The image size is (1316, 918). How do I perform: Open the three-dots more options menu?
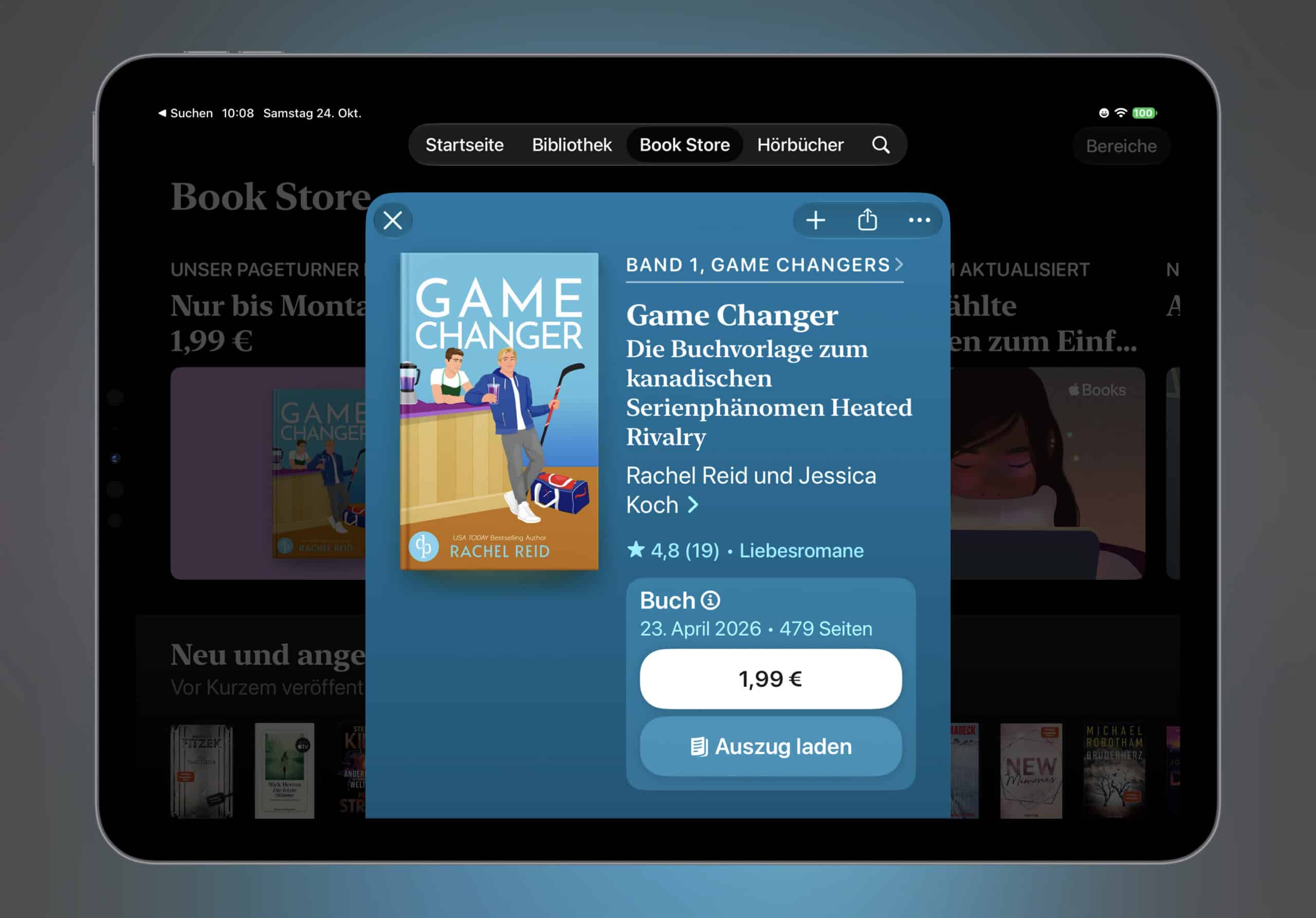[x=919, y=220]
